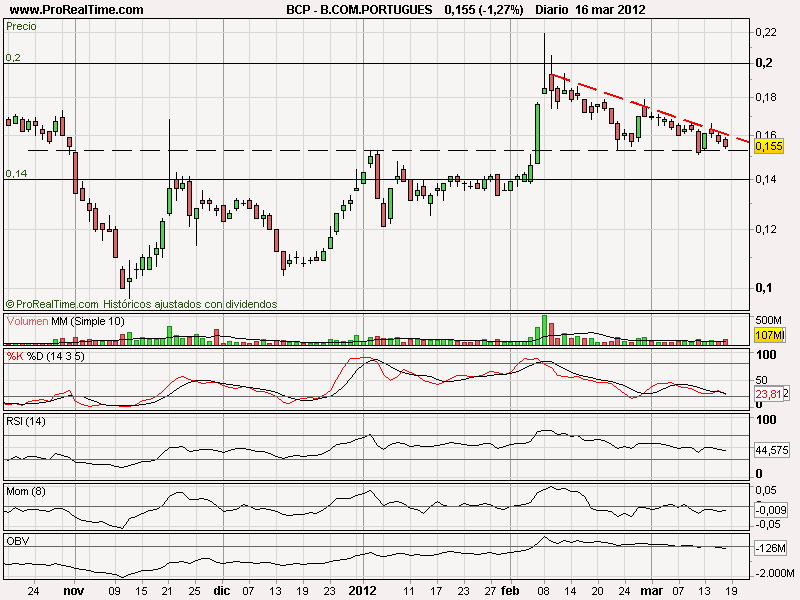Click the 0,1 price axis value
Screen dimensions: 800x600
(x=764, y=288)
